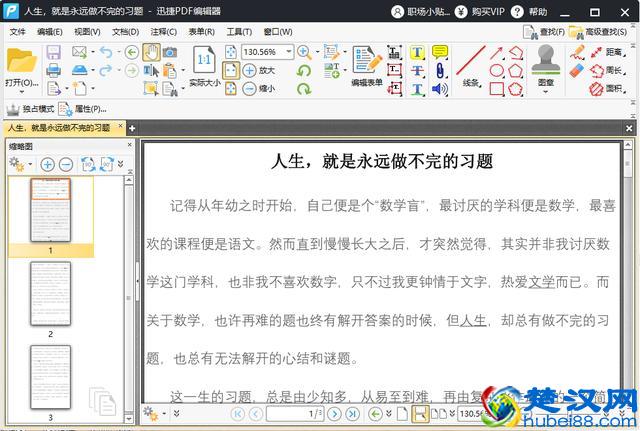640x431 pixels.
Task: Expand the 图章 stamp dropdown arrow
Action: click(545, 91)
